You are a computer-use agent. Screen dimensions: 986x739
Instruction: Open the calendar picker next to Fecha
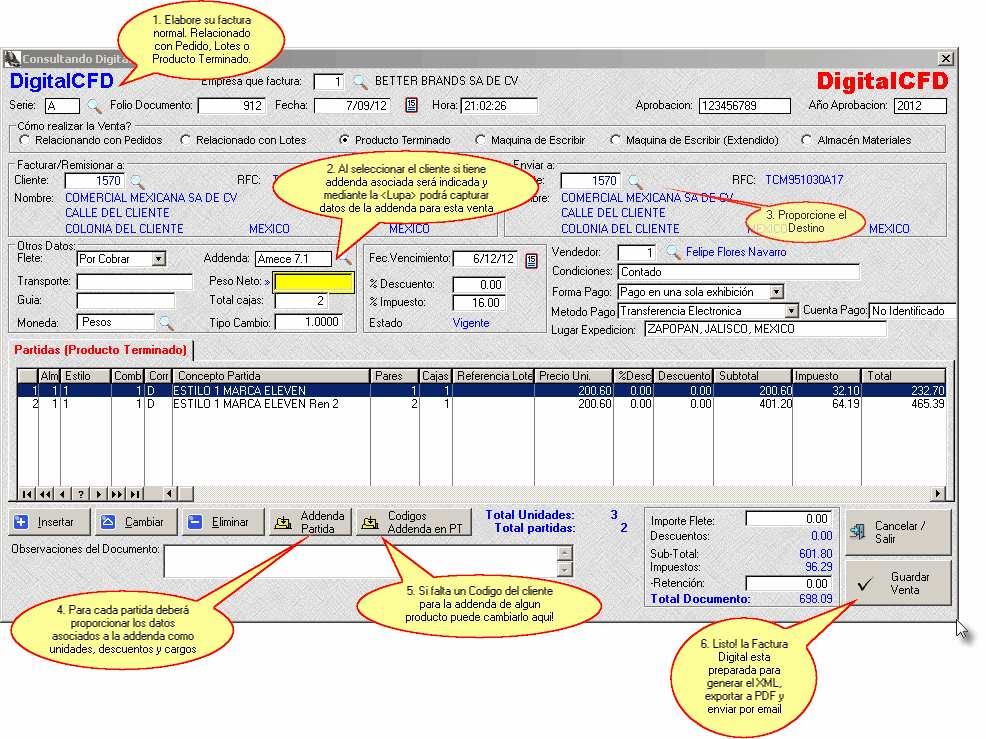411,105
